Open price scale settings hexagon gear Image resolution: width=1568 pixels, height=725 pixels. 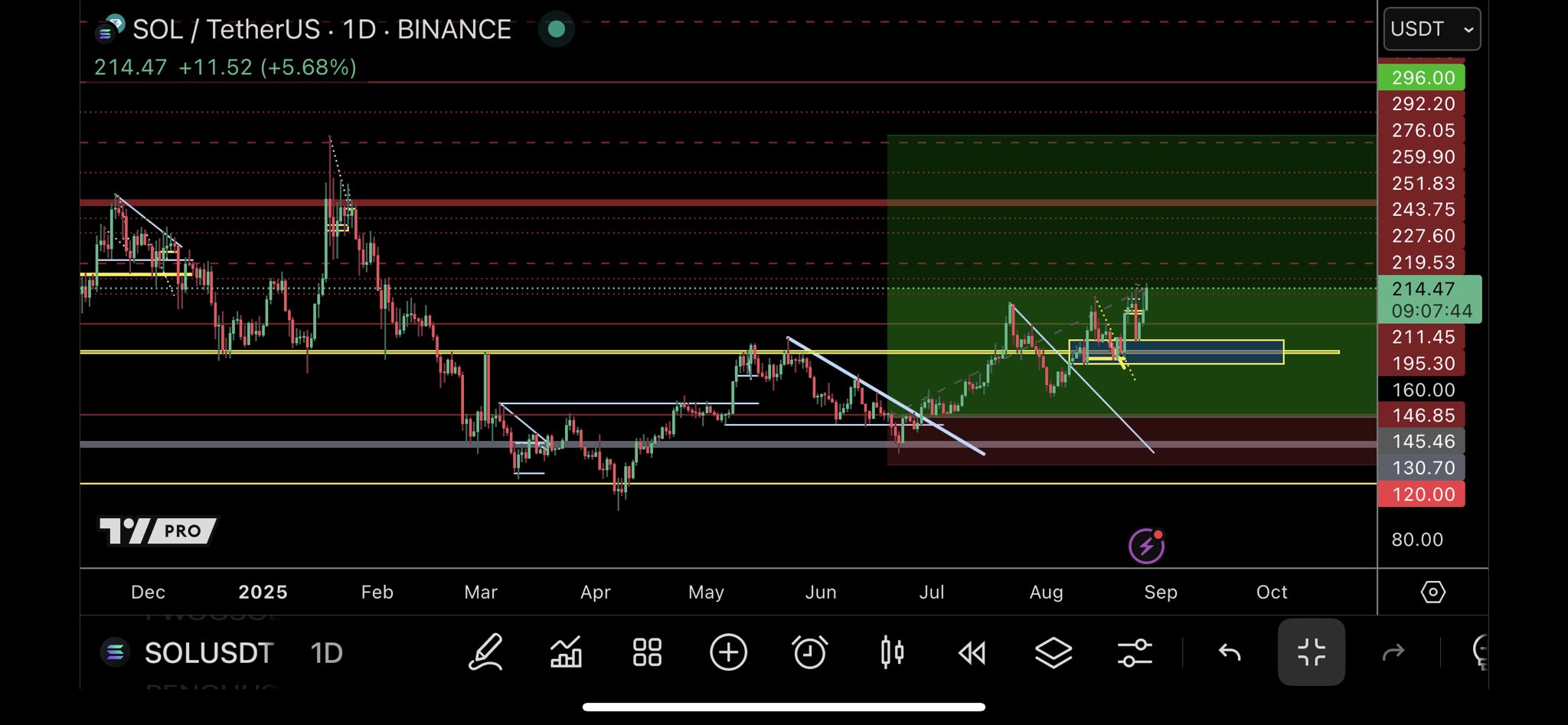(x=1433, y=592)
